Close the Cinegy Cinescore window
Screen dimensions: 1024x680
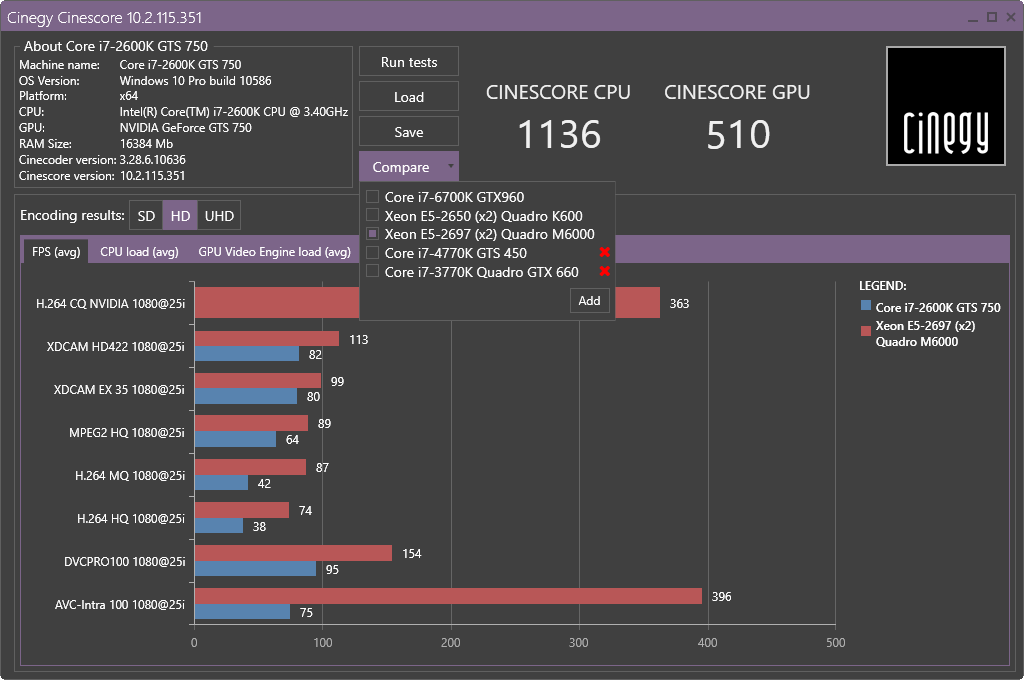(1010, 18)
